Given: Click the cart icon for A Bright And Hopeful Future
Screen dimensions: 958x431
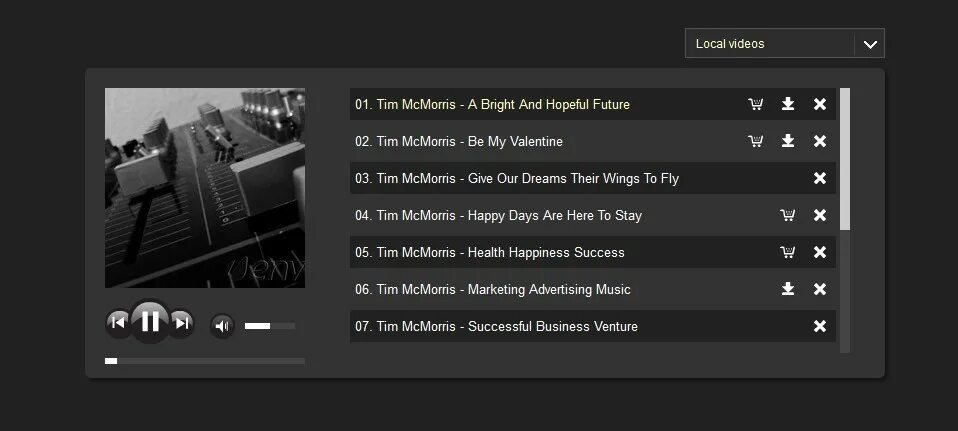Looking at the screenshot, I should click(x=756, y=104).
